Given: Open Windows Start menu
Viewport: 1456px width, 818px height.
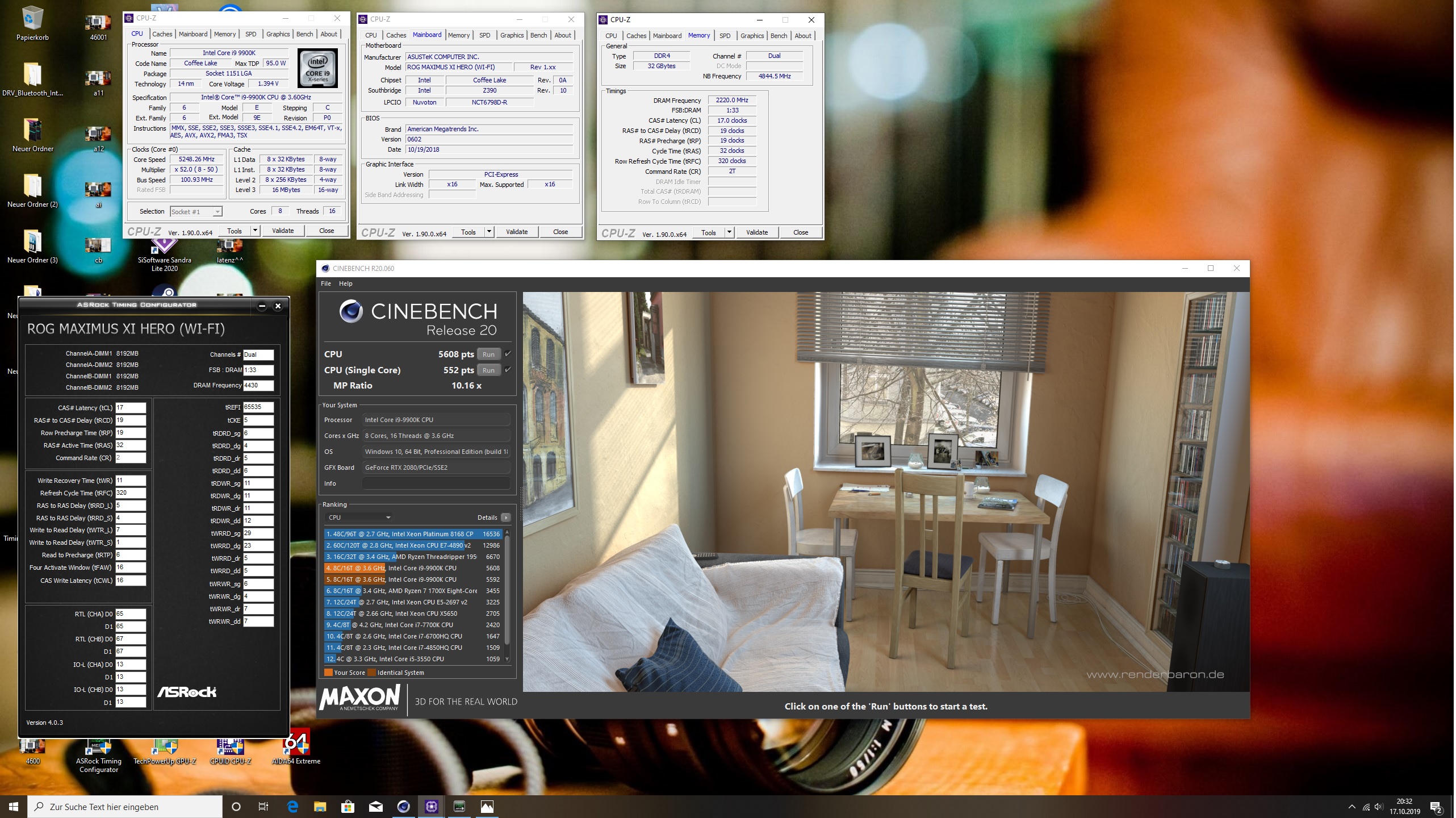Looking at the screenshot, I should coord(14,807).
